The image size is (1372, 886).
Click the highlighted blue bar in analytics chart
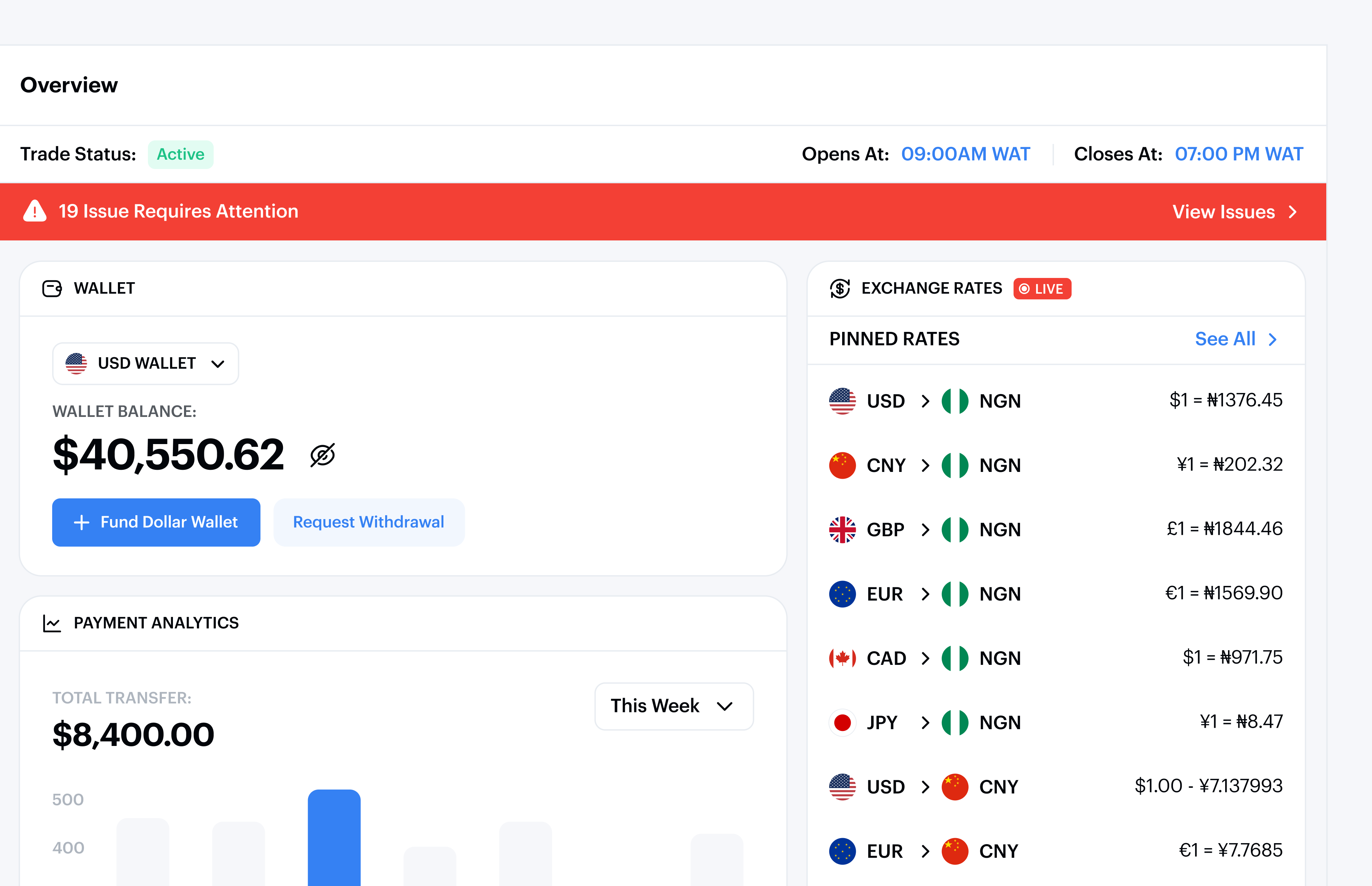pos(334,838)
